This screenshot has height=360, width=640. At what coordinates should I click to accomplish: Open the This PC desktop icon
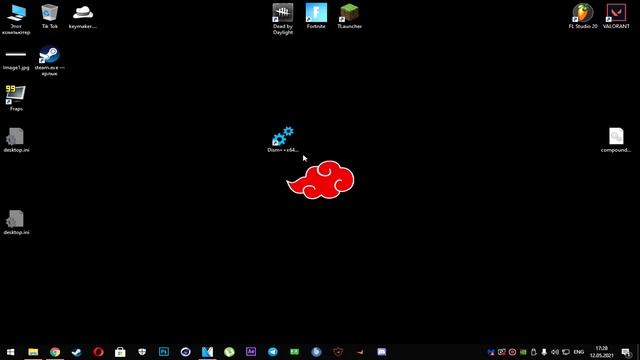point(16,19)
